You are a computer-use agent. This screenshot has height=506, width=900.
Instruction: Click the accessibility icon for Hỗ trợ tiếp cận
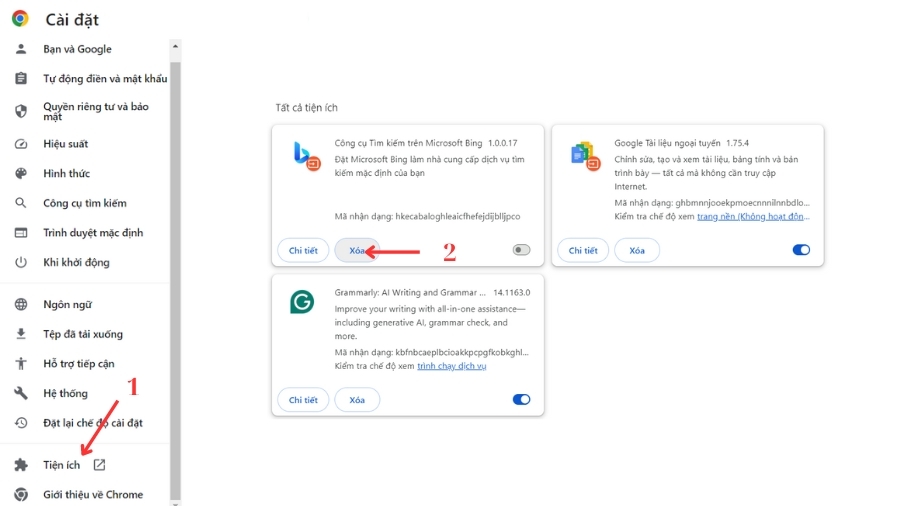pos(21,363)
